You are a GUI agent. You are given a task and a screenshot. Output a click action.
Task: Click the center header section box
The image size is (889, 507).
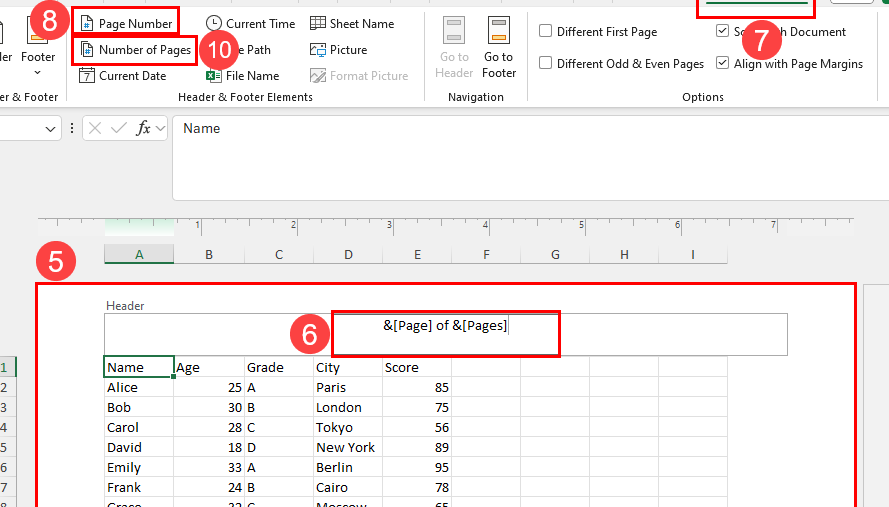[446, 334]
